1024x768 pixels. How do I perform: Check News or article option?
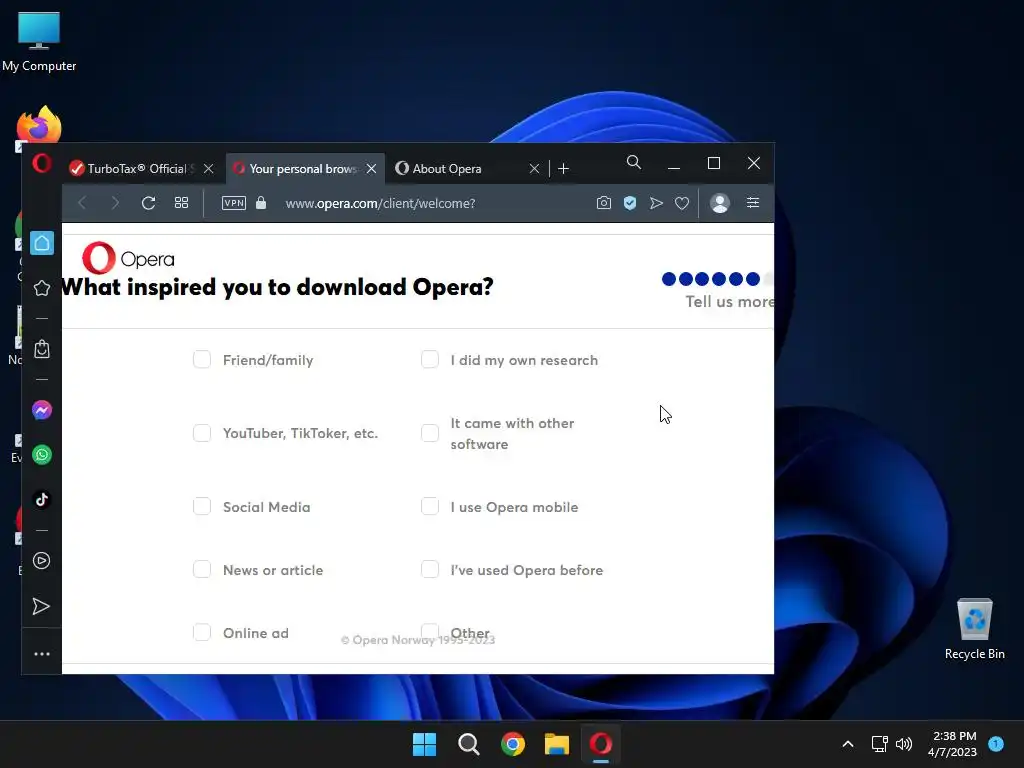(202, 569)
